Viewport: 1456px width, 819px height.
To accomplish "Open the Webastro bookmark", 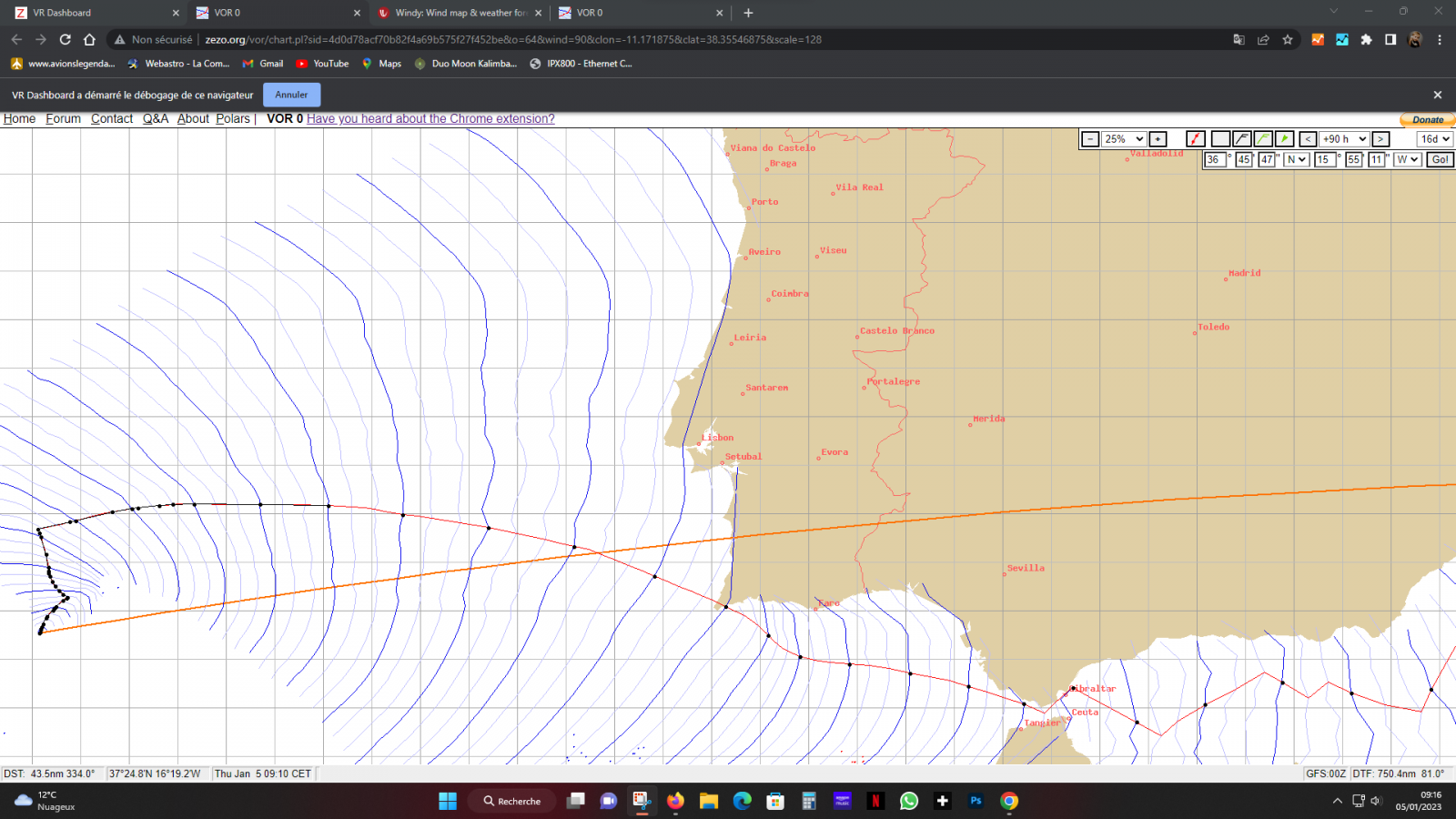I will pos(178,64).
